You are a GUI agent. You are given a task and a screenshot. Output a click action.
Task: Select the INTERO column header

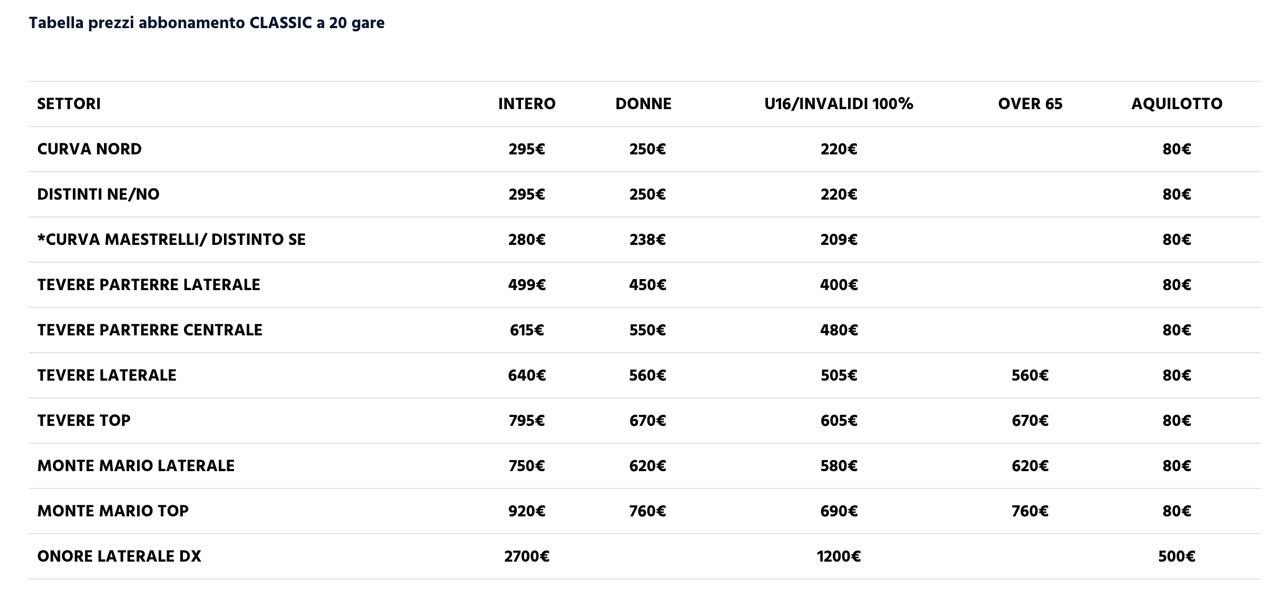(527, 104)
